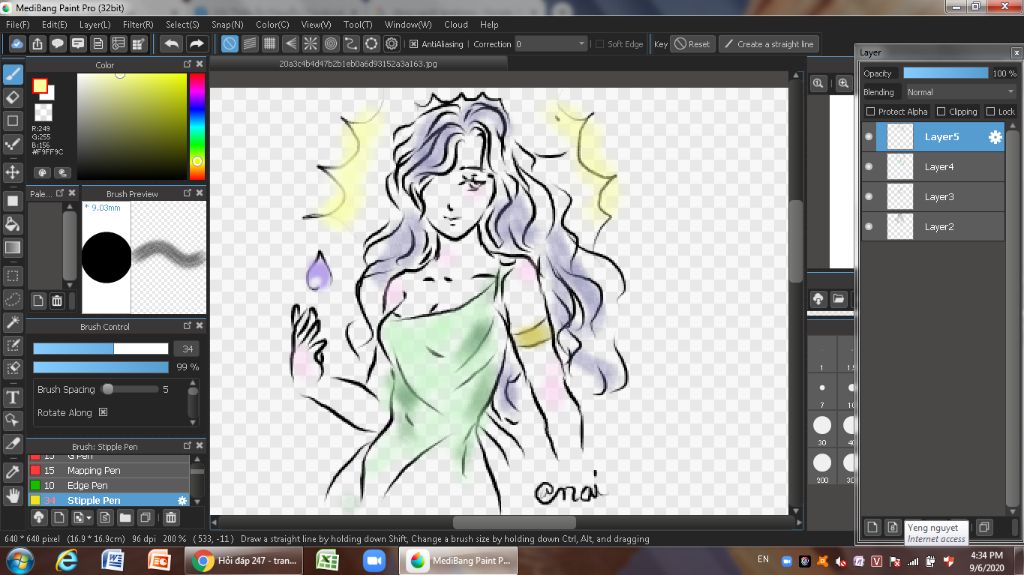The width and height of the screenshot is (1024, 575).
Task: Switch to the image document tab
Action: 358,64
